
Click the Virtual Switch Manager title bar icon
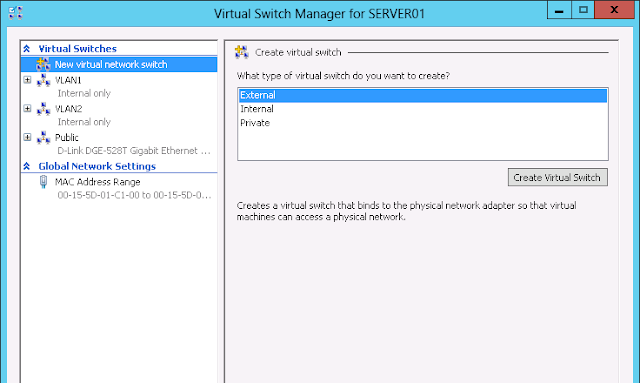point(16,13)
